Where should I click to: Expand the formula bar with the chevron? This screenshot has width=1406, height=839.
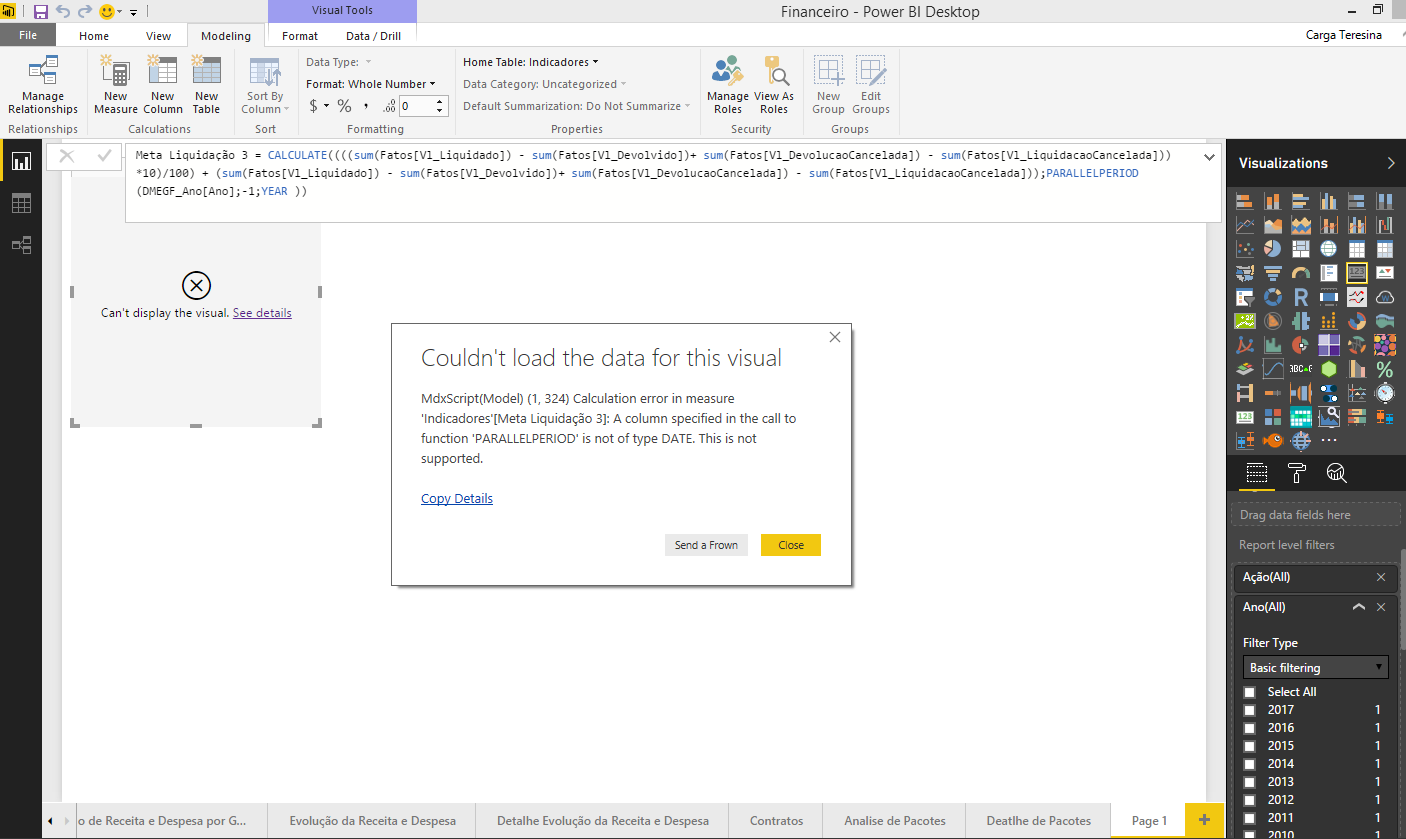point(1209,157)
